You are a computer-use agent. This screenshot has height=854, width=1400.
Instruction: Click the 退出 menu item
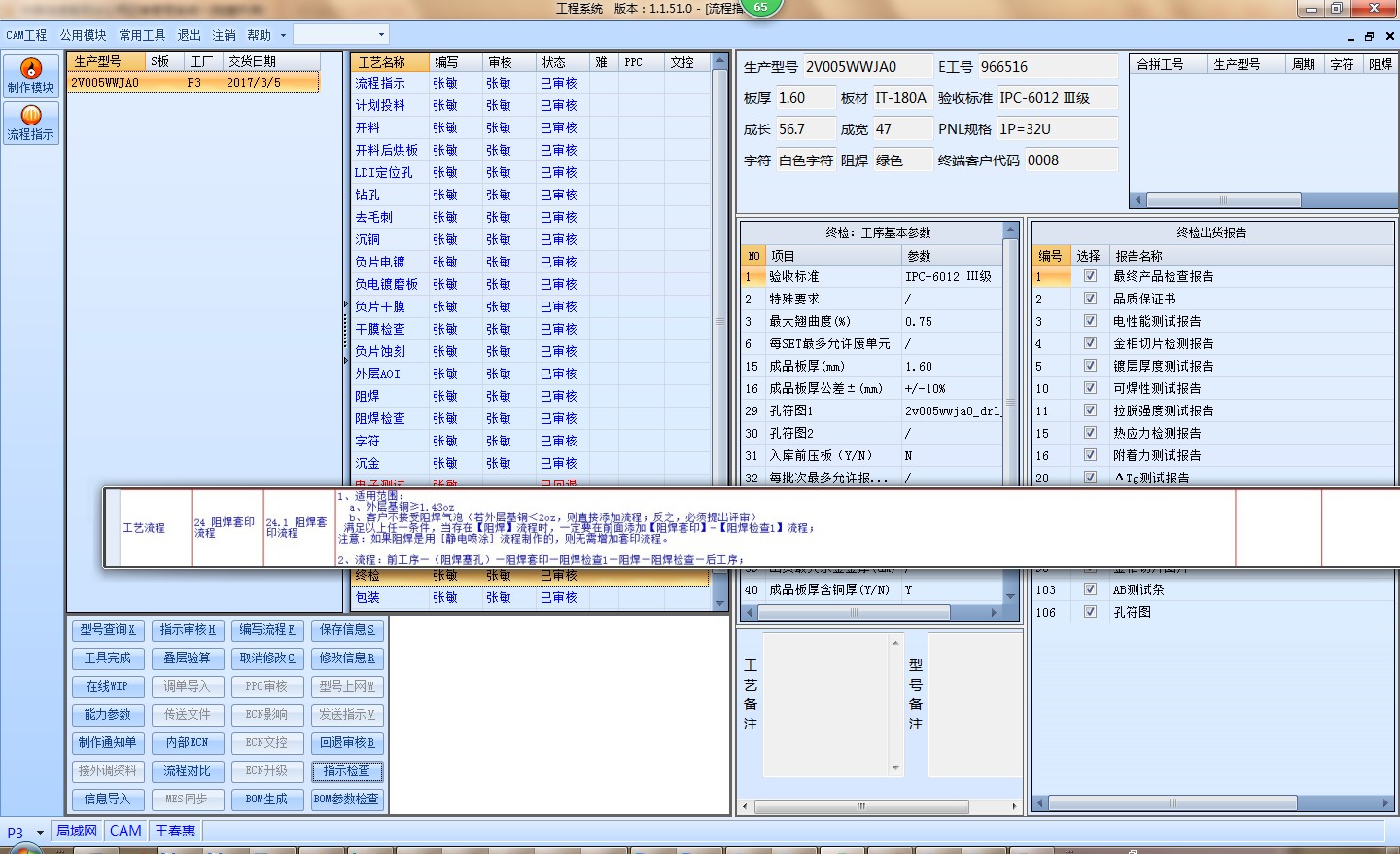point(189,35)
